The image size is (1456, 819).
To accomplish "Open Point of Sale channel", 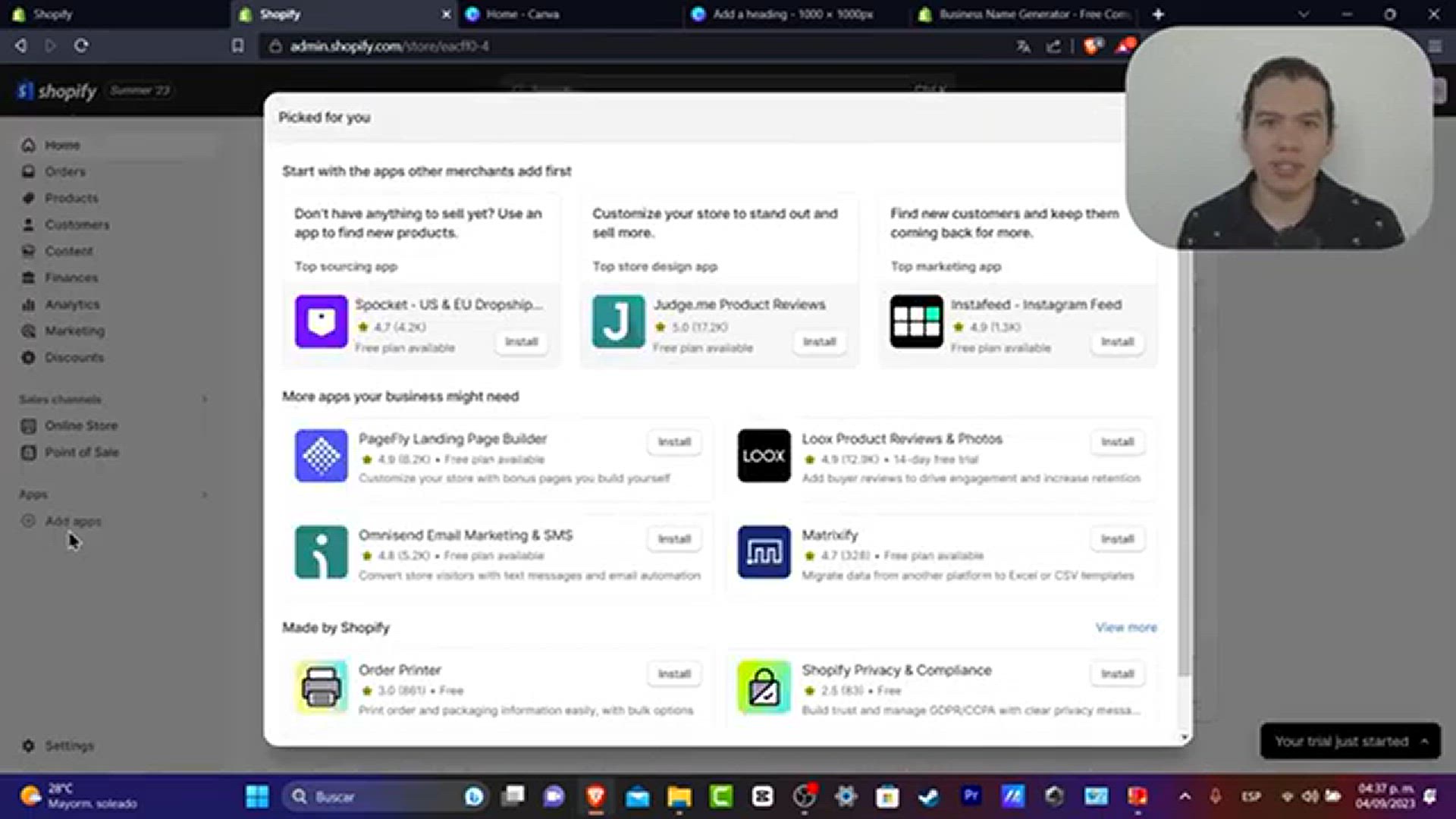I will pos(81,452).
